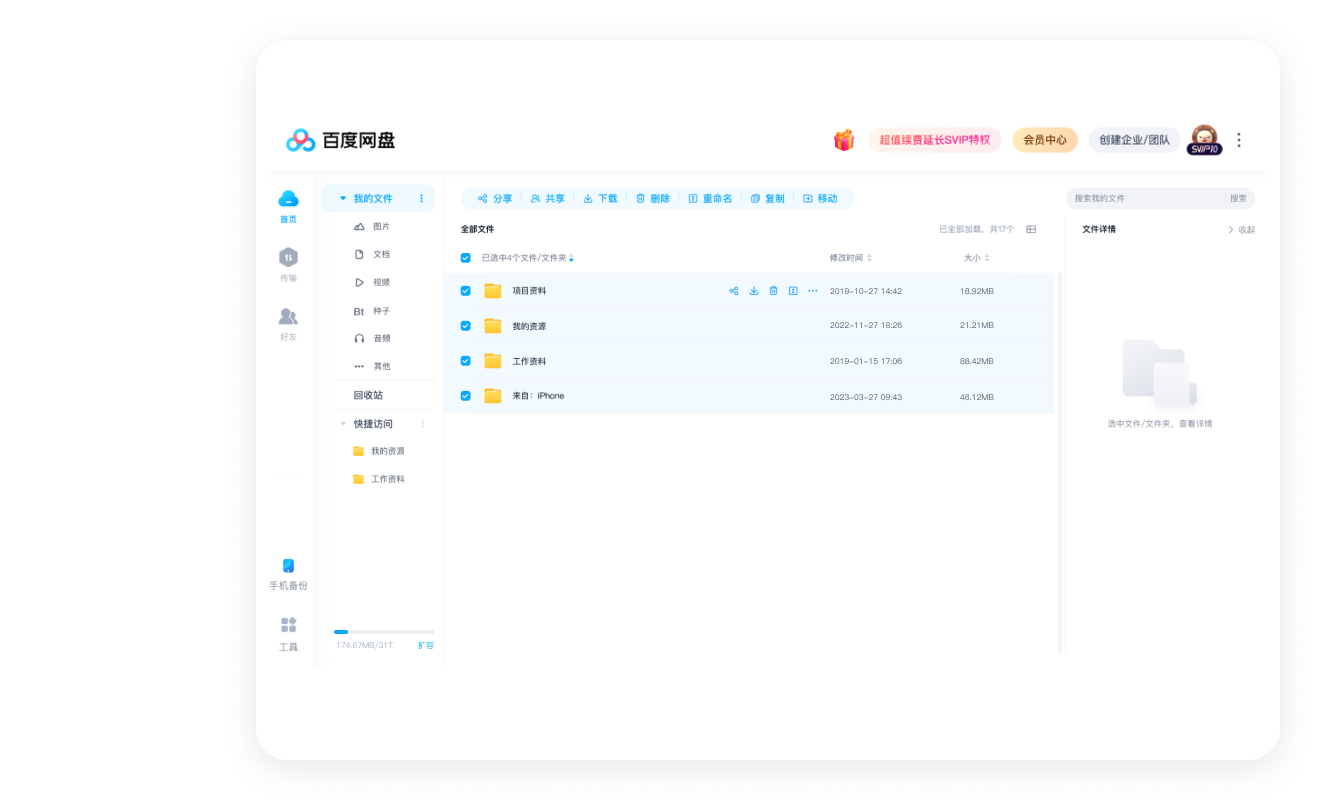This screenshot has width=1320, height=808.
Task: Open 回收站 recycle bin
Action: click(x=368, y=395)
